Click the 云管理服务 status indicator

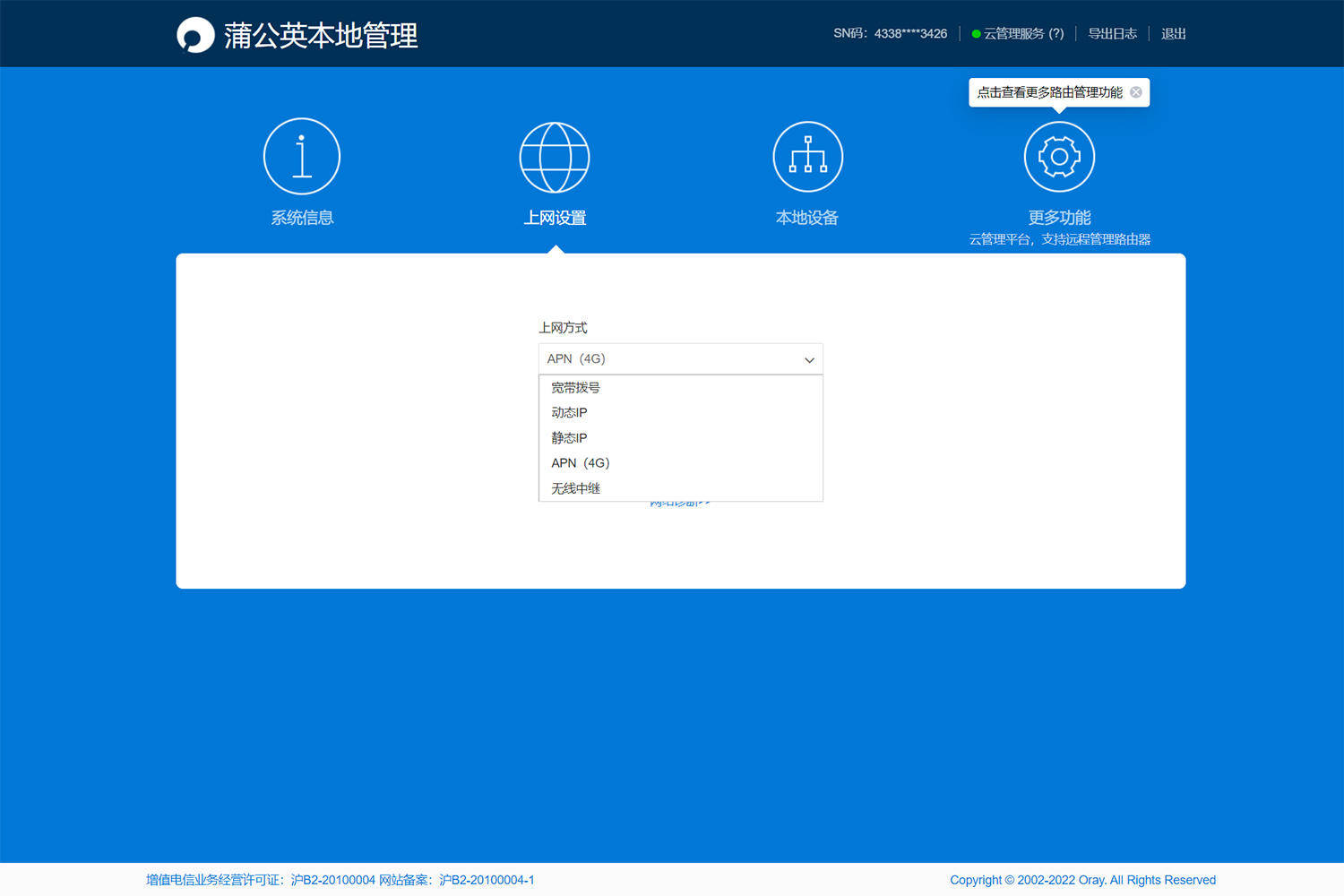point(1018,34)
